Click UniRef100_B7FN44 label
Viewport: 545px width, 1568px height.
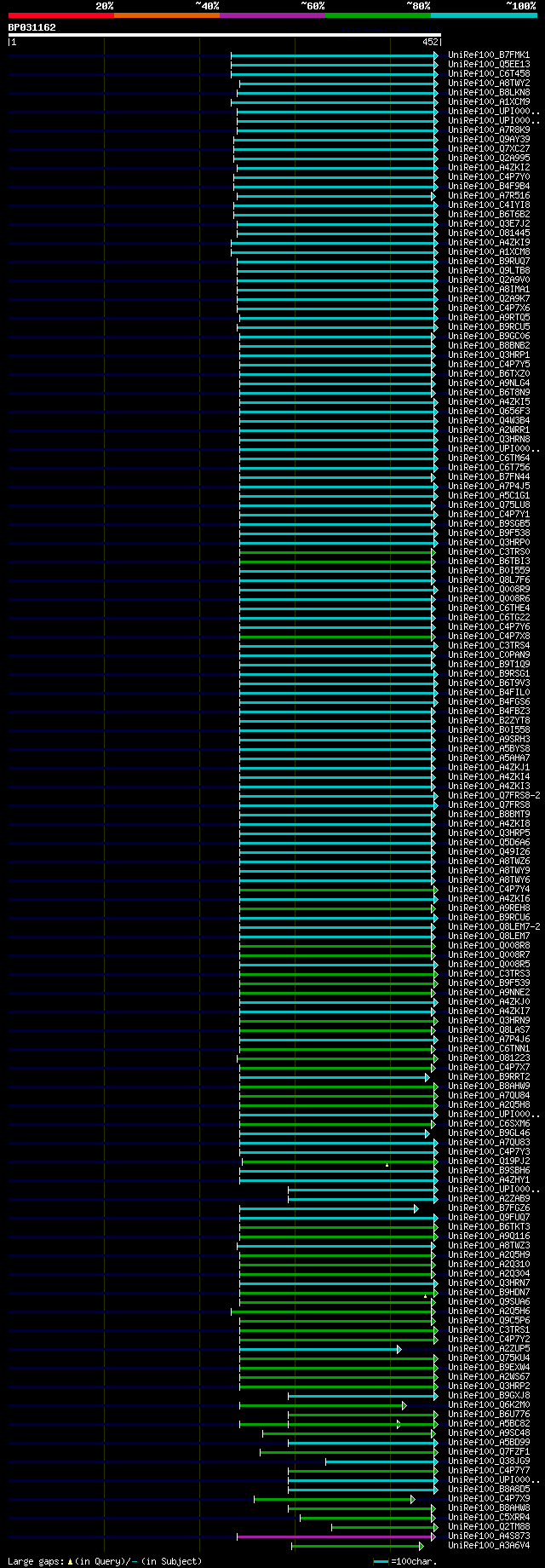point(489,476)
